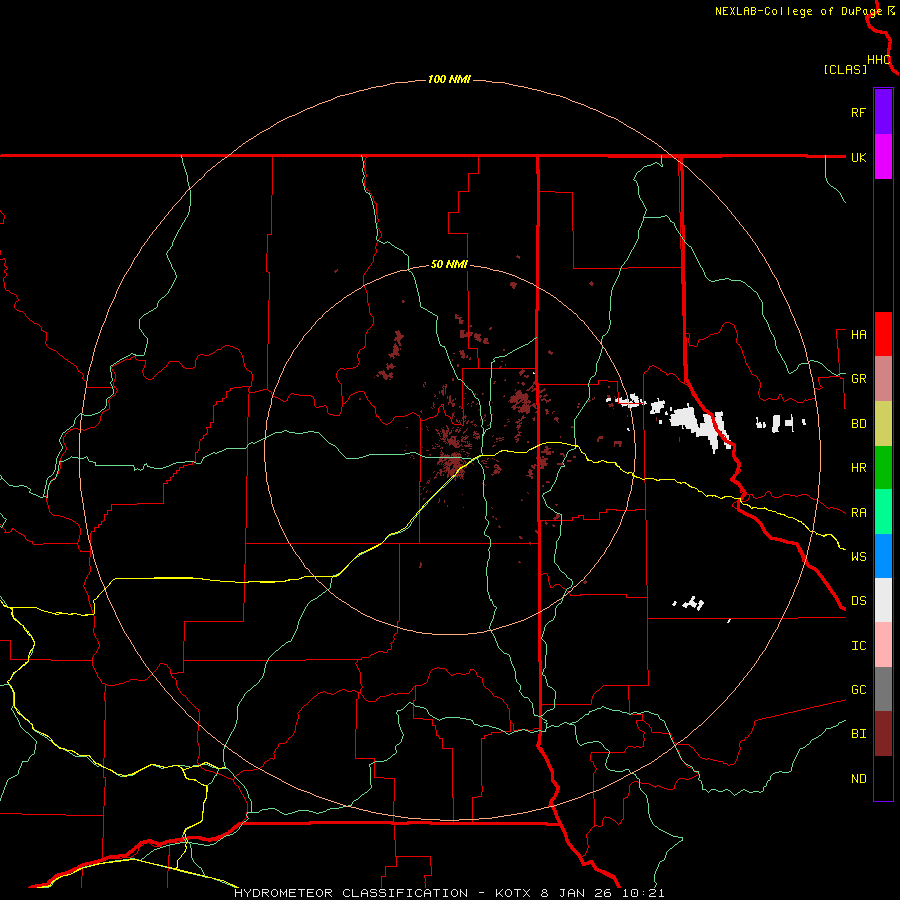Click the white DS legend swatch

tap(883, 600)
